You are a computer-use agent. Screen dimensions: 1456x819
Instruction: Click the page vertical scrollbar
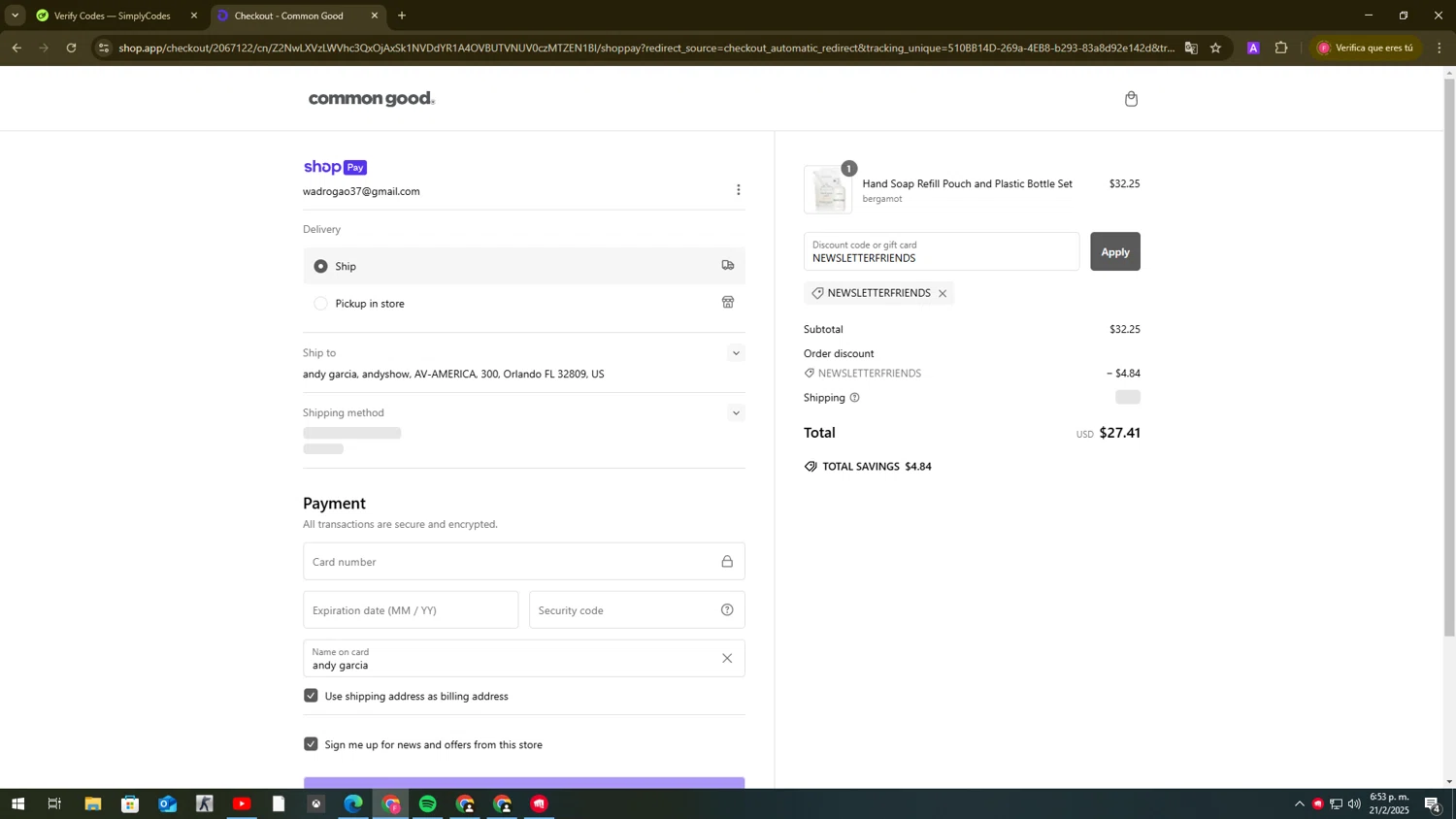[x=1449, y=359]
